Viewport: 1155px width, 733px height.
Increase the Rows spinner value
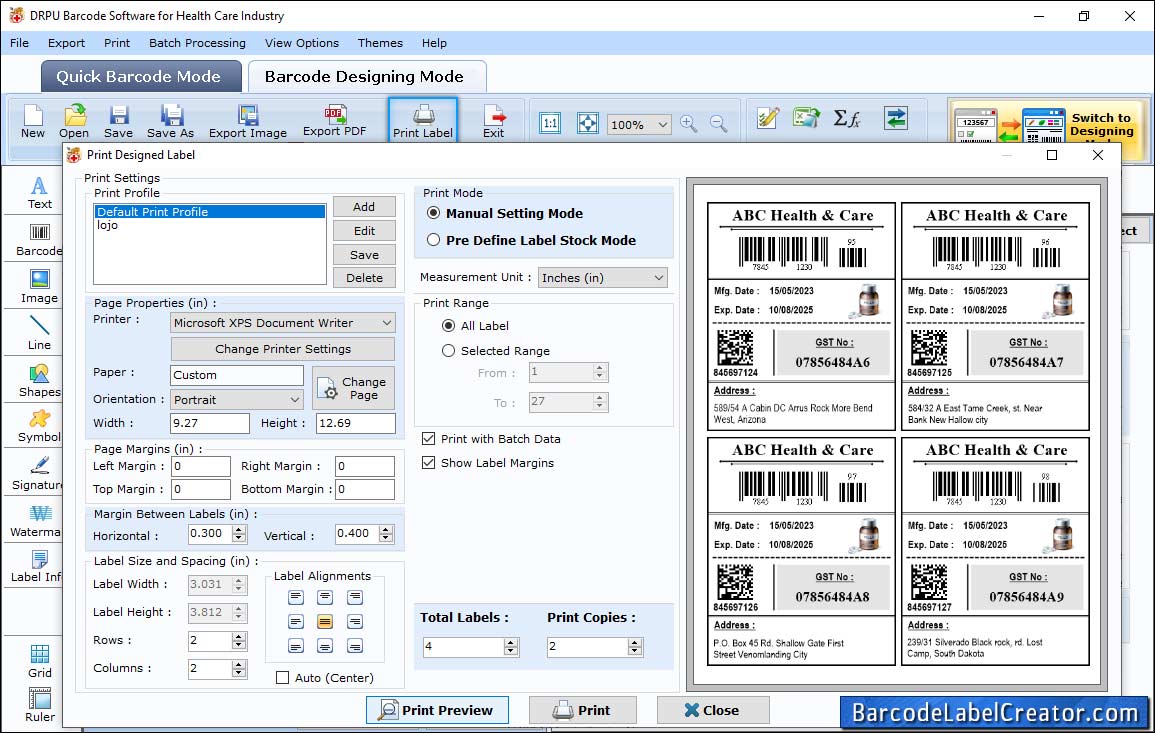pyautogui.click(x=239, y=636)
